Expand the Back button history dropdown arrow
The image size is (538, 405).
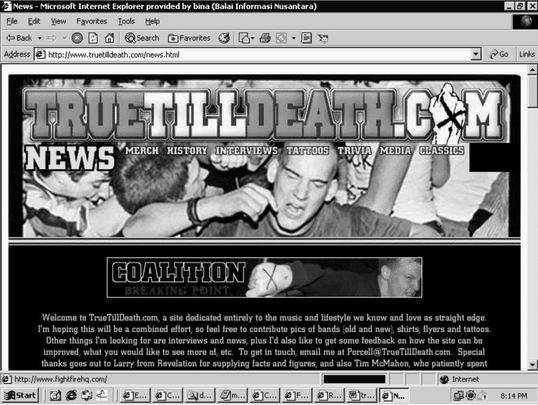[x=40, y=38]
